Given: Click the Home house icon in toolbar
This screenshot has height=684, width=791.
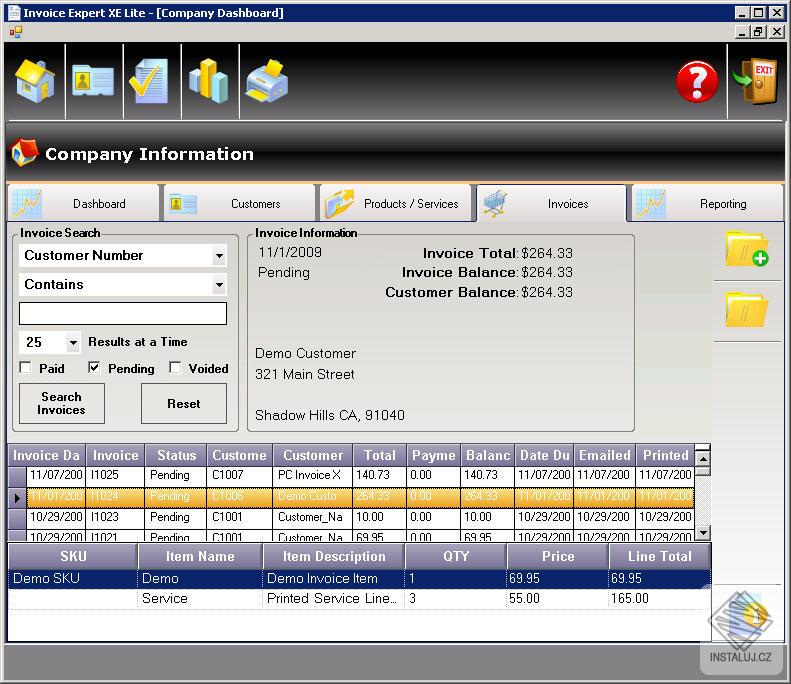Looking at the screenshot, I should [35, 81].
